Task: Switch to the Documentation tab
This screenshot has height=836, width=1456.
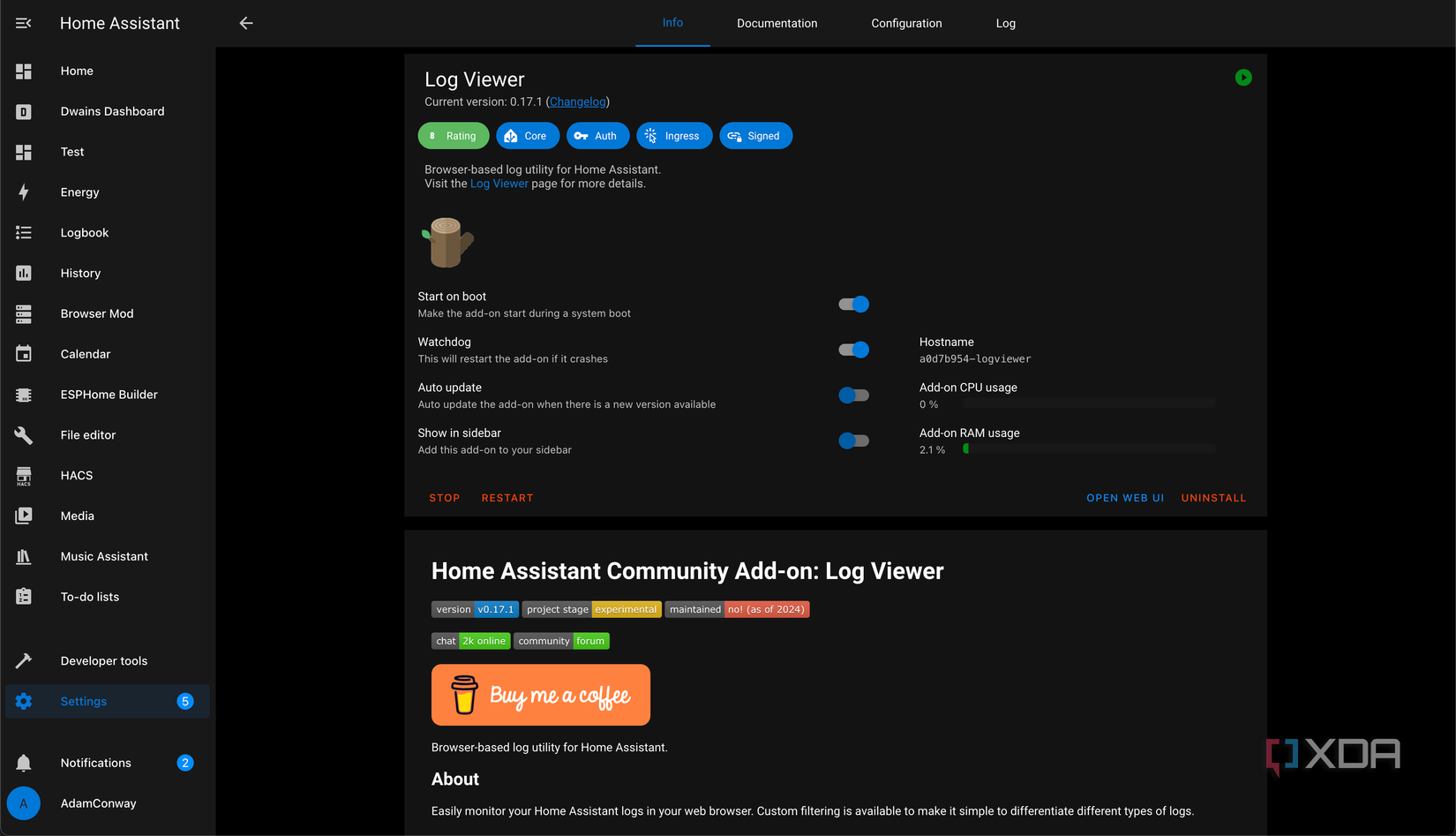Action: (777, 23)
